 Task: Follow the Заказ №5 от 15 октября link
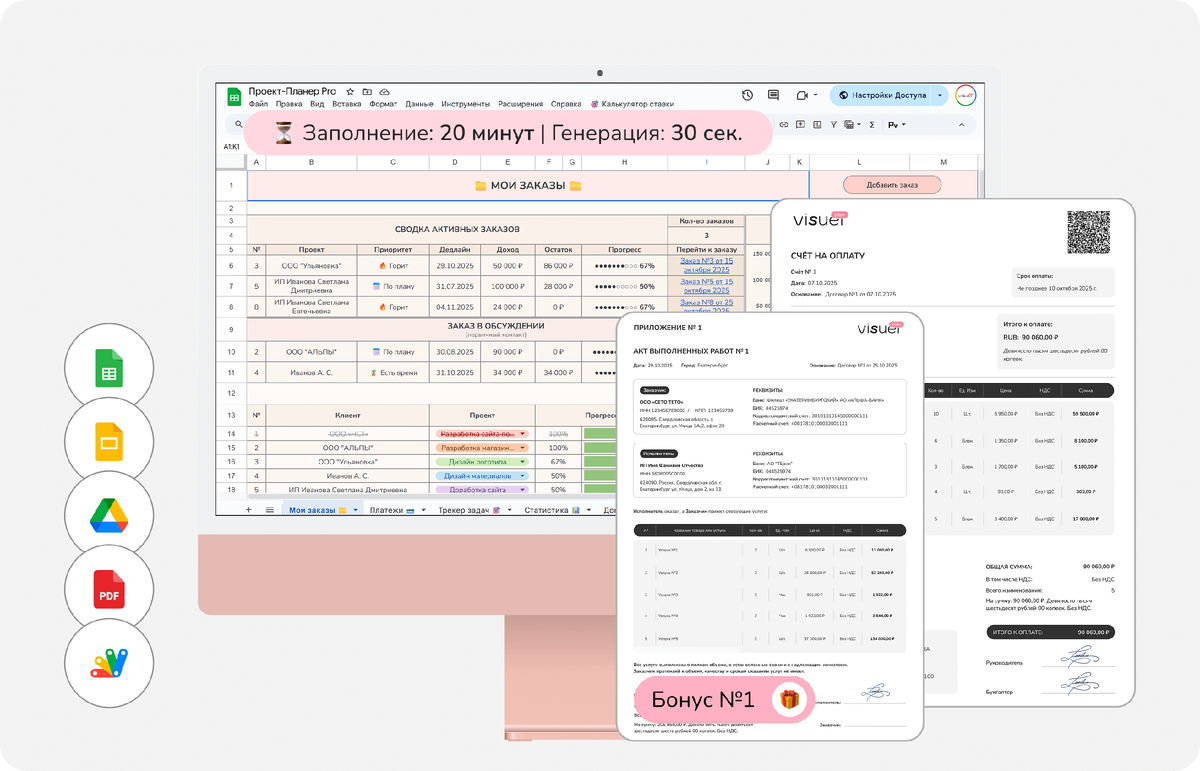706,286
